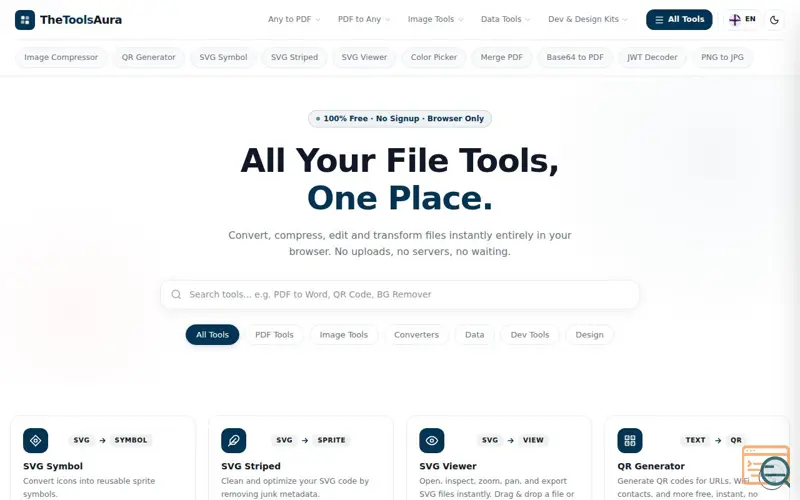Open the Merge PDF quick link
Screen dimensions: 800x500
502,57
